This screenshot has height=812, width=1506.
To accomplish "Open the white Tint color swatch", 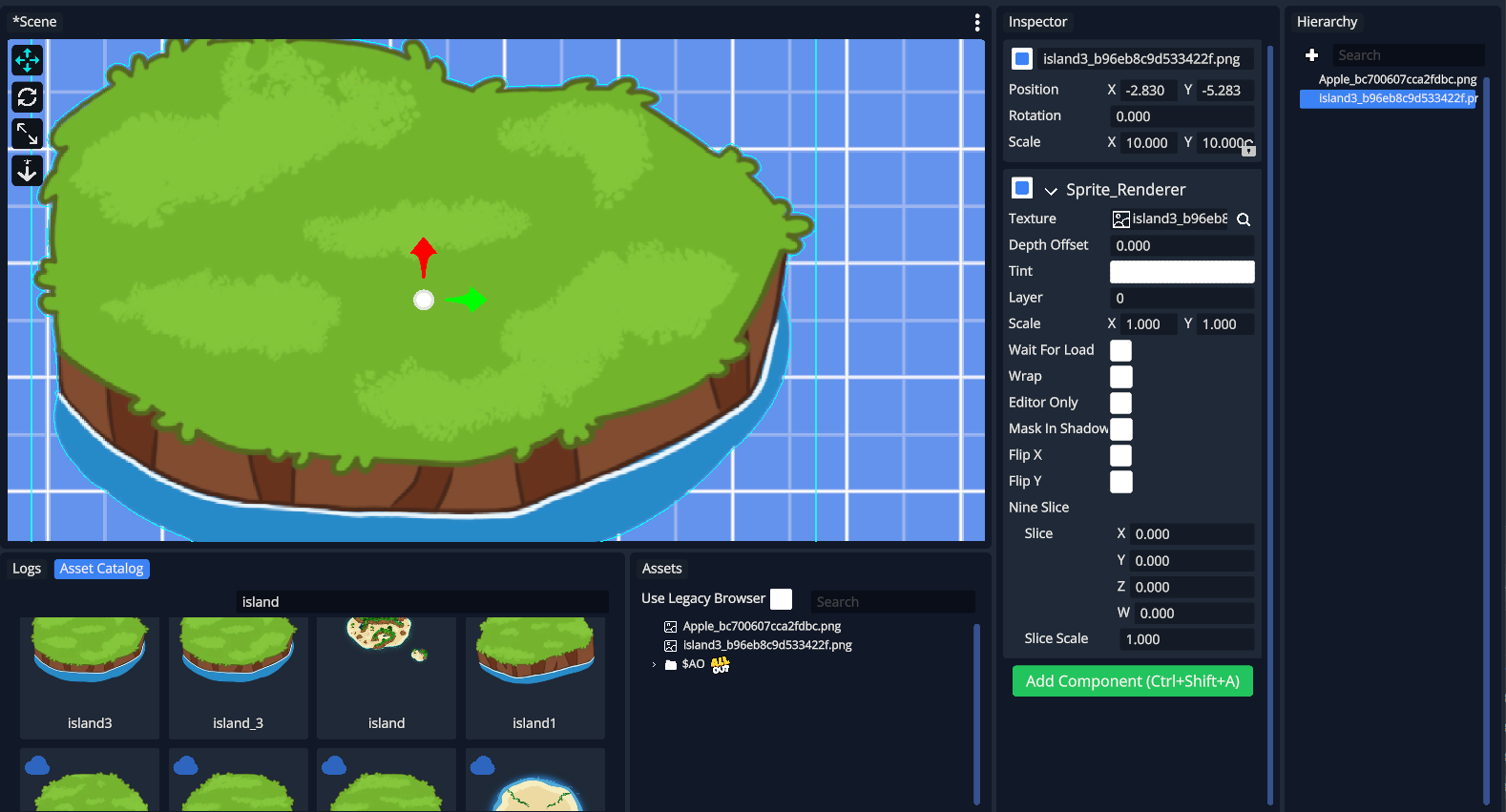I will 1182,272.
